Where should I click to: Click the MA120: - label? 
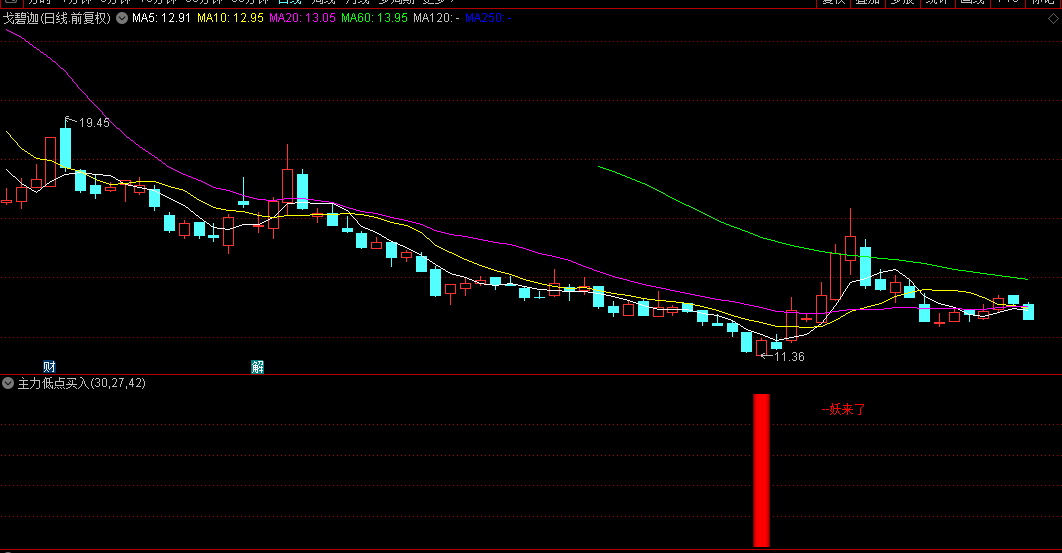point(436,18)
